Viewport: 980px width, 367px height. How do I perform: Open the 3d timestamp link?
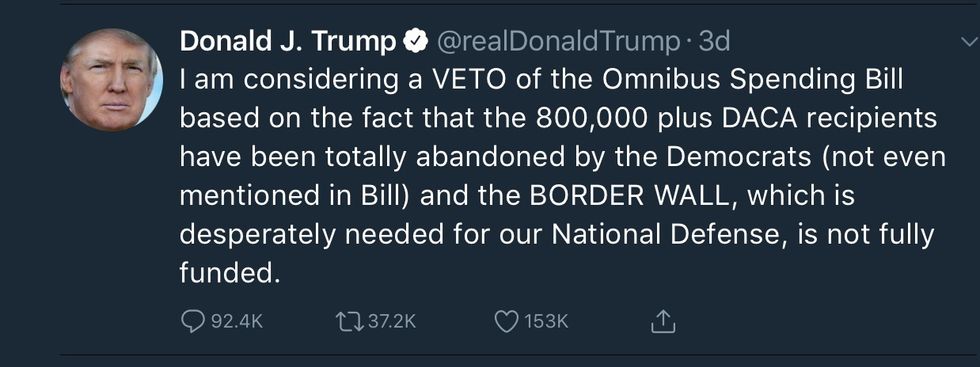tap(713, 42)
